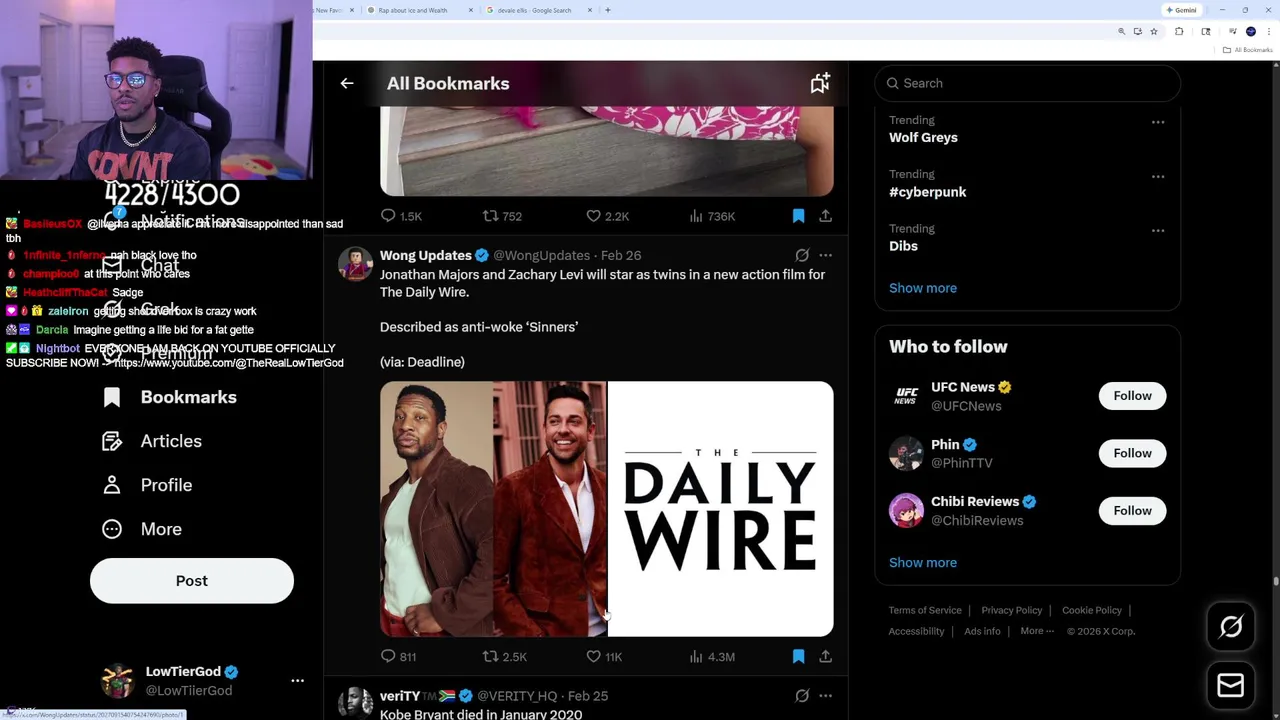
Task: Open Grok action on veriTY post
Action: pyautogui.click(x=802, y=696)
